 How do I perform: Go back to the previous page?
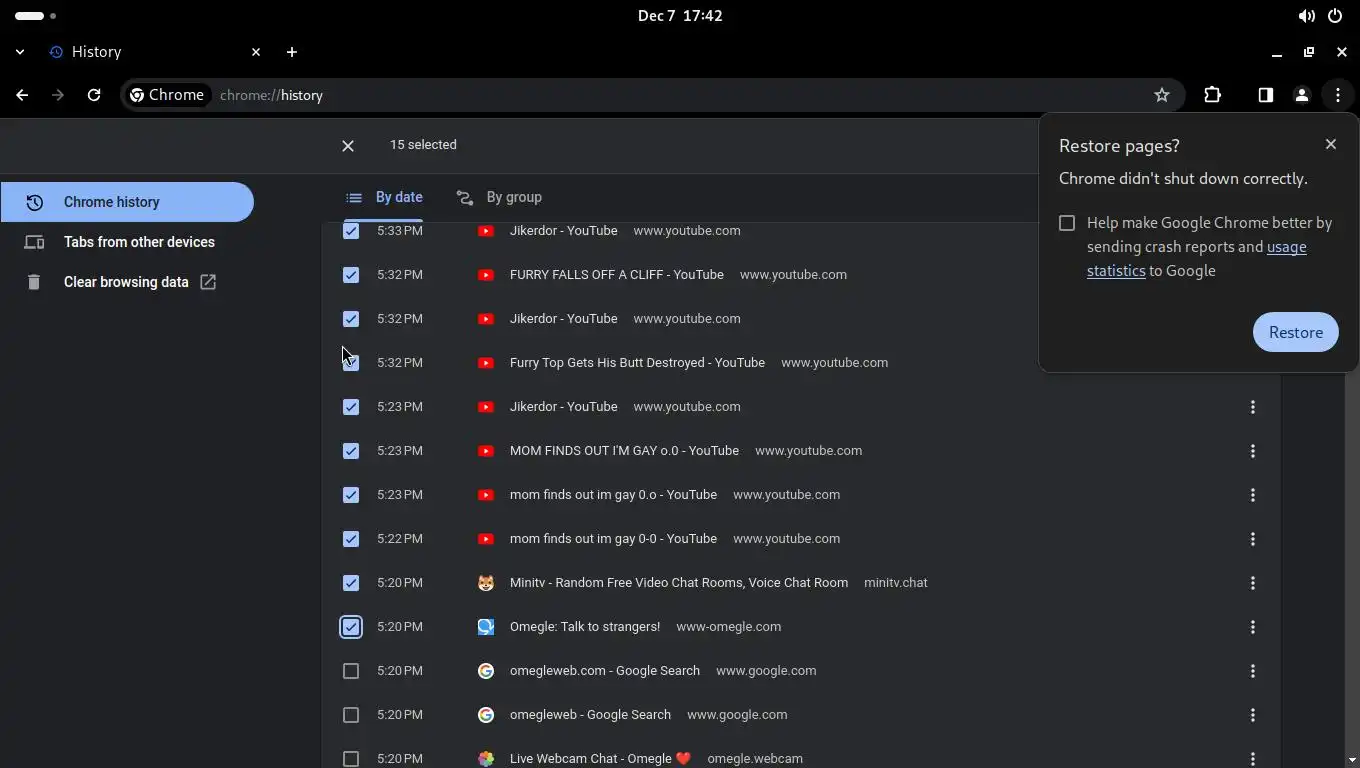point(22,95)
